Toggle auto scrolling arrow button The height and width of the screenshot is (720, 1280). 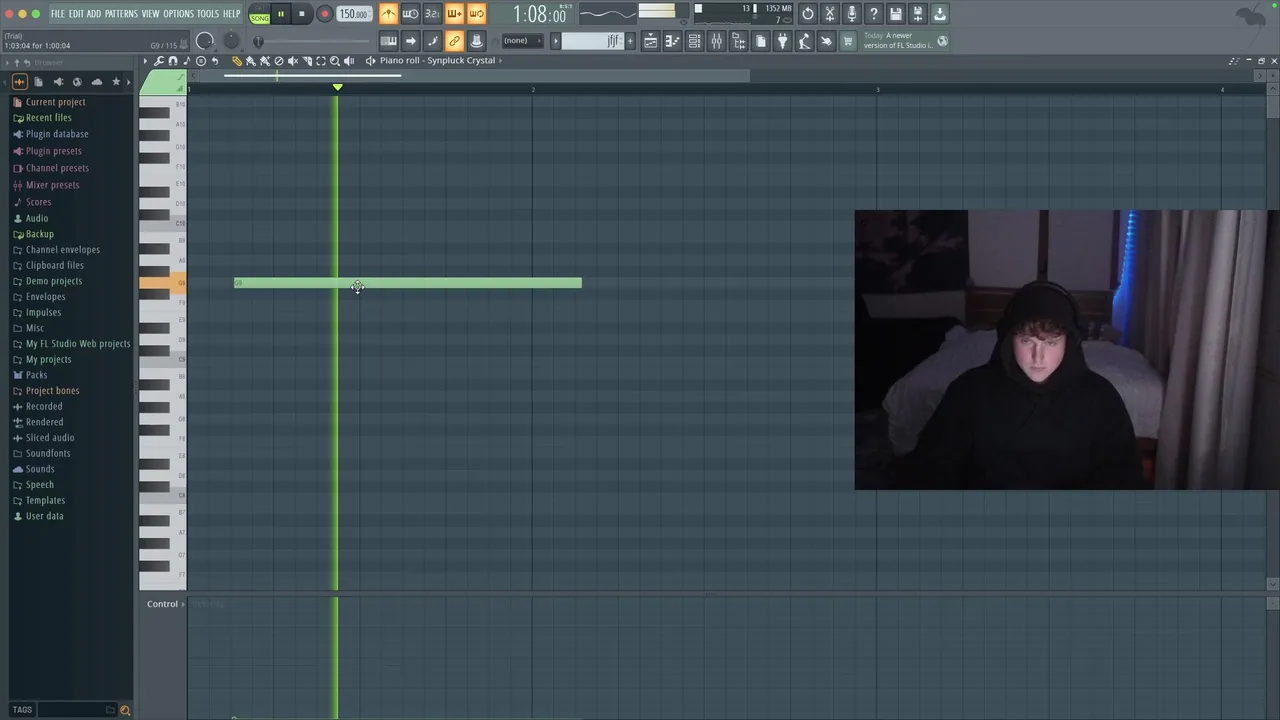tap(410, 41)
